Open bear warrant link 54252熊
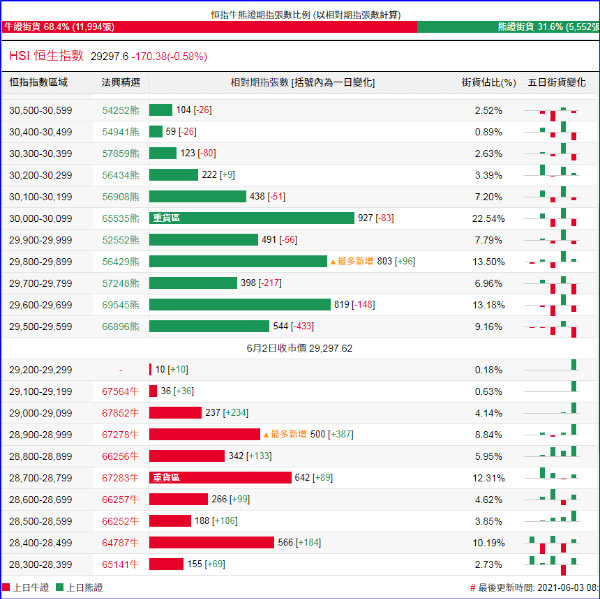This screenshot has height=599, width=600. pos(121,110)
